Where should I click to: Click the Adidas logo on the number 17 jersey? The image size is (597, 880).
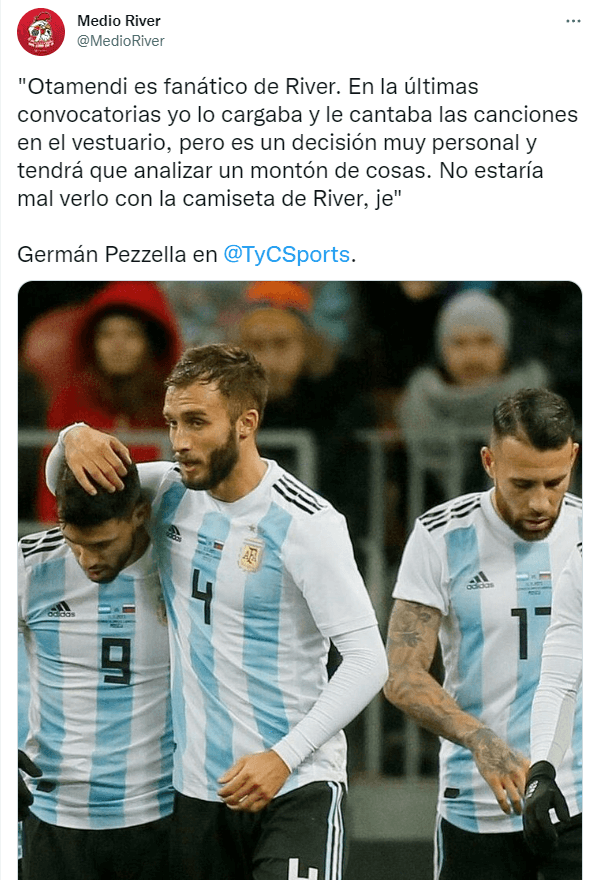480,580
